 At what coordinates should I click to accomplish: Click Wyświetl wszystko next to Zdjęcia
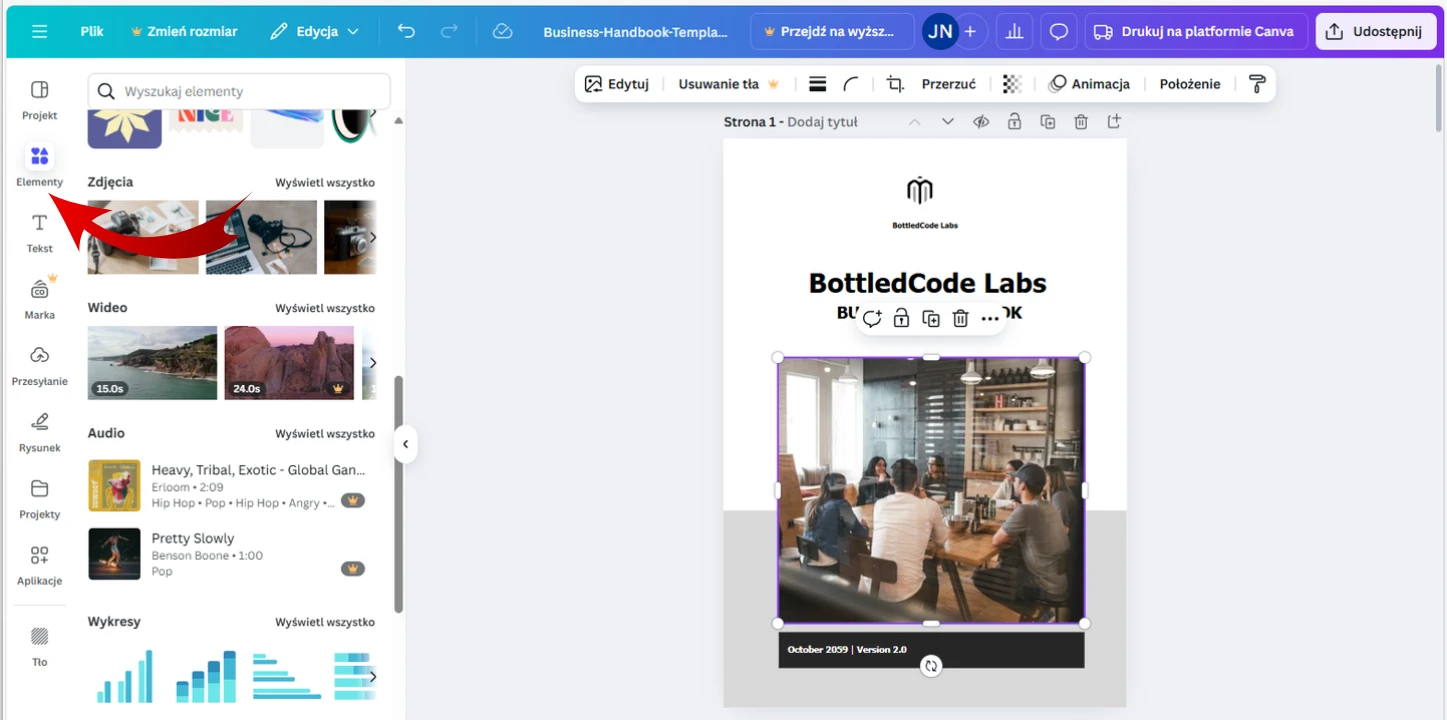325,182
